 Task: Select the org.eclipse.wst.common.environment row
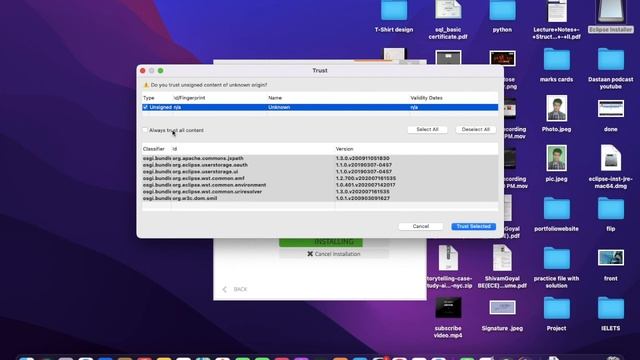320,185
